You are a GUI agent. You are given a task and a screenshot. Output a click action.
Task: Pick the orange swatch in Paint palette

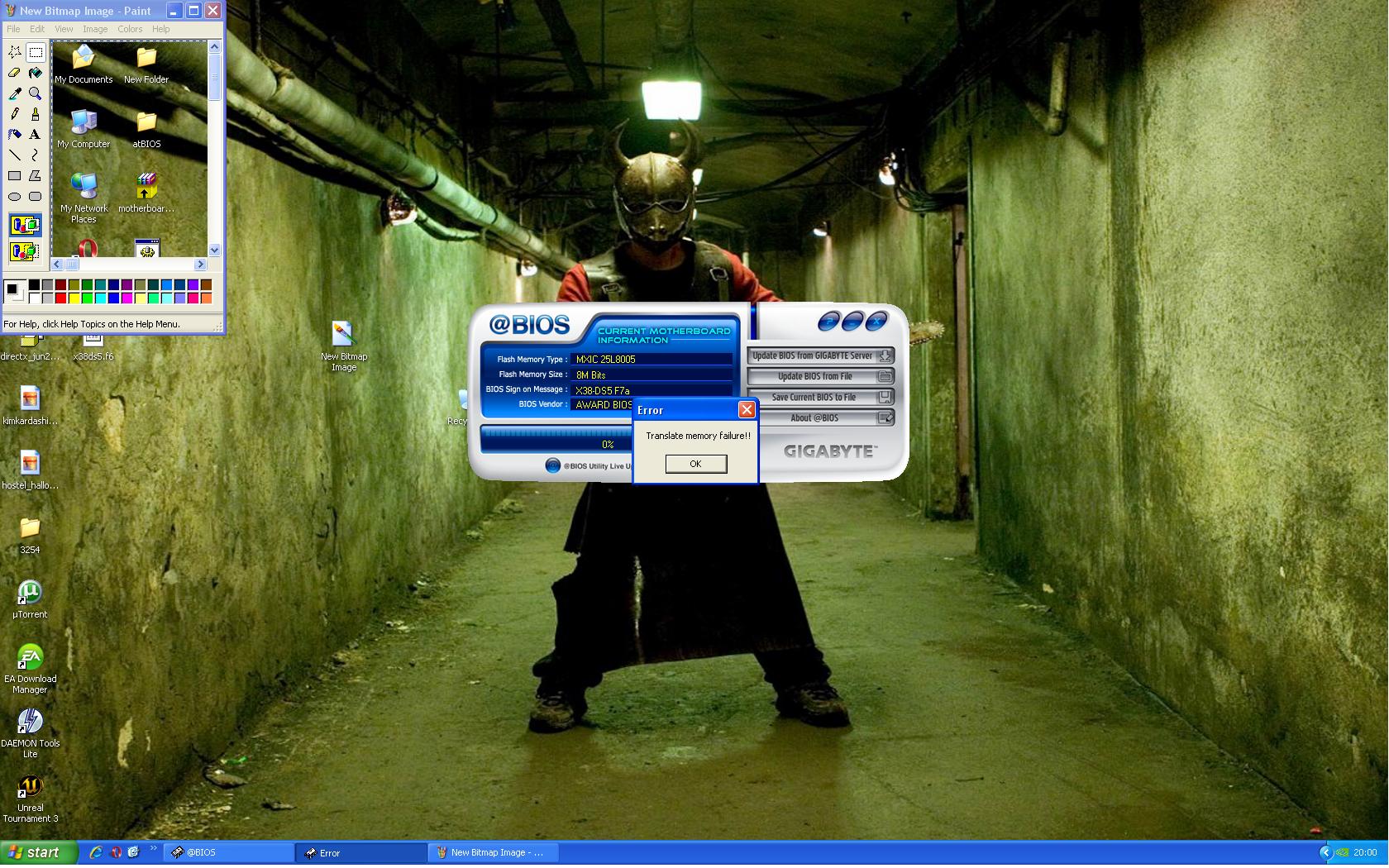[206, 298]
